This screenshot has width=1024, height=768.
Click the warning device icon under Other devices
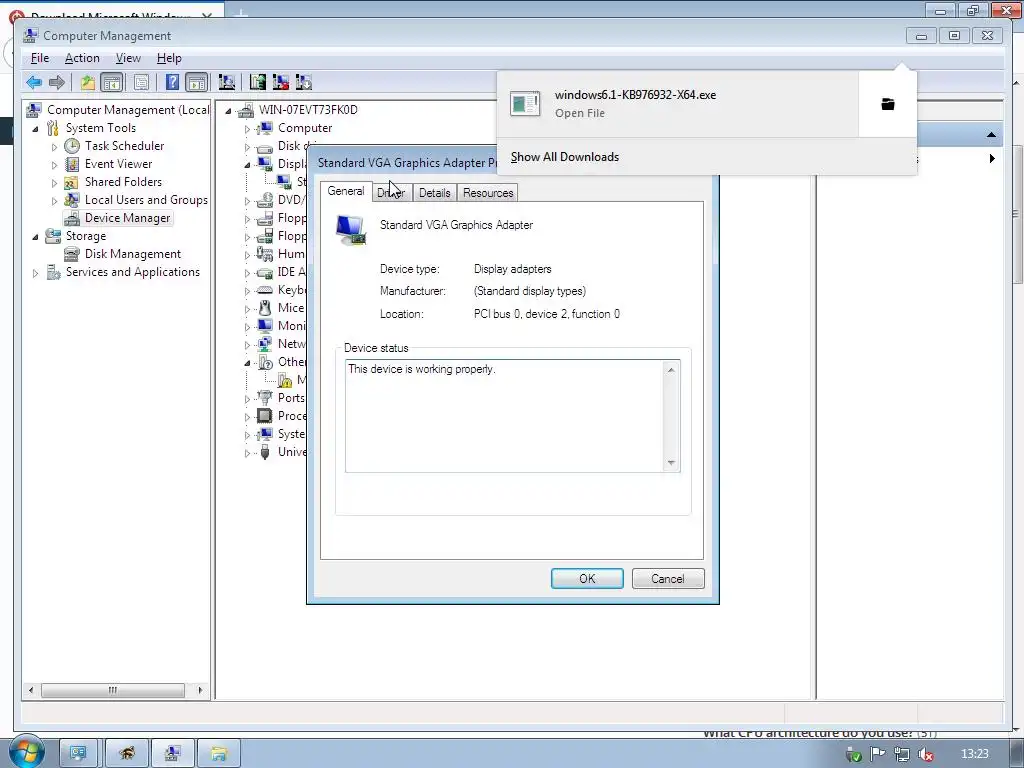pos(285,380)
